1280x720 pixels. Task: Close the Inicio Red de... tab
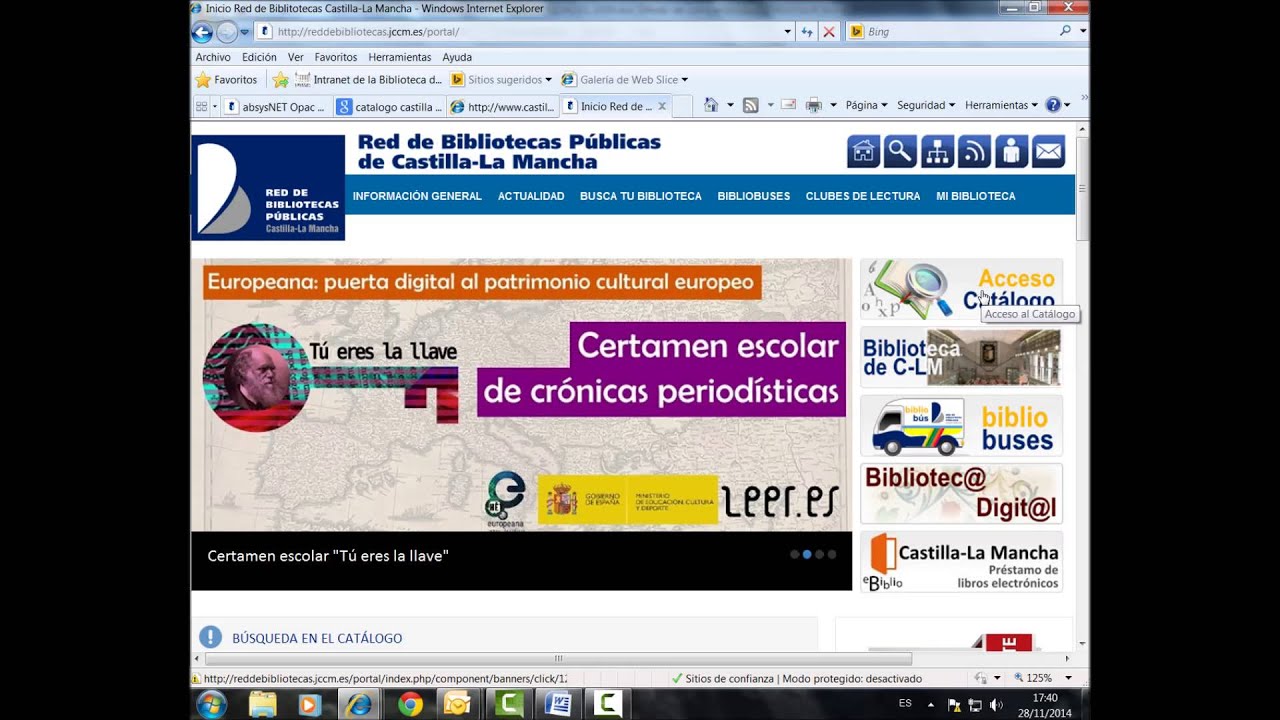[662, 106]
